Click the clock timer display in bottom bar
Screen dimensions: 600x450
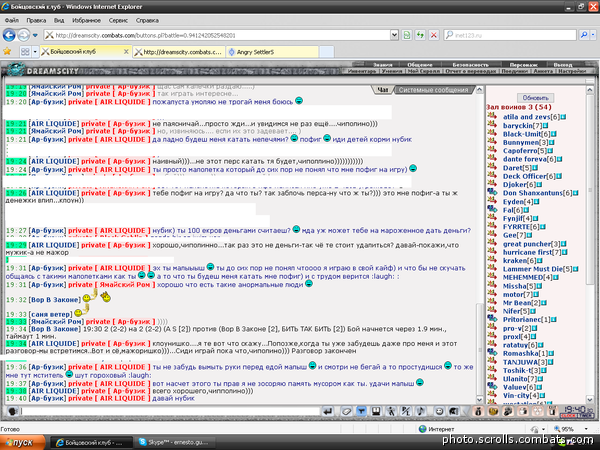577,411
